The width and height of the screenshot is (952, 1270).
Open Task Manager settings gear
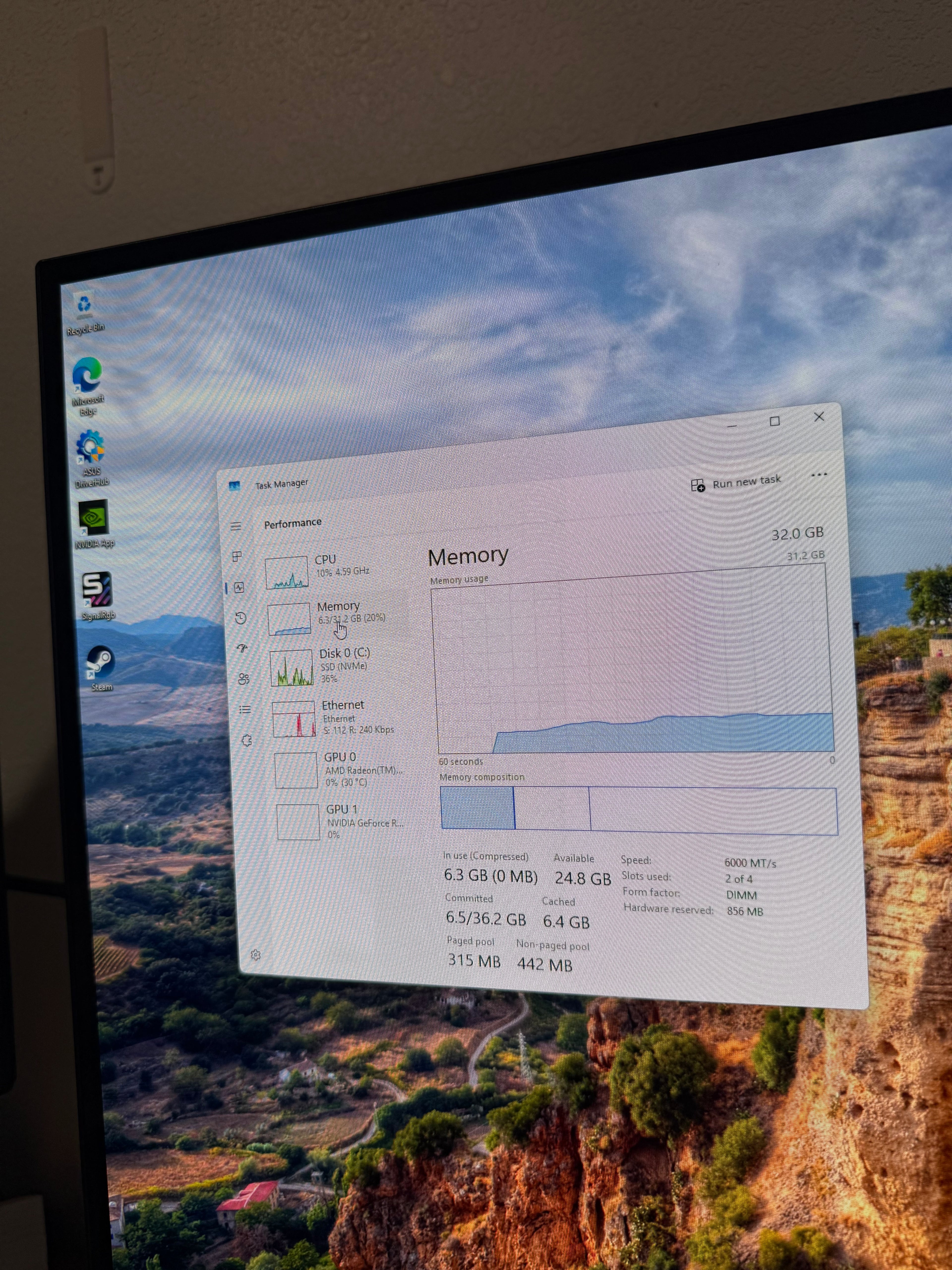[256, 955]
